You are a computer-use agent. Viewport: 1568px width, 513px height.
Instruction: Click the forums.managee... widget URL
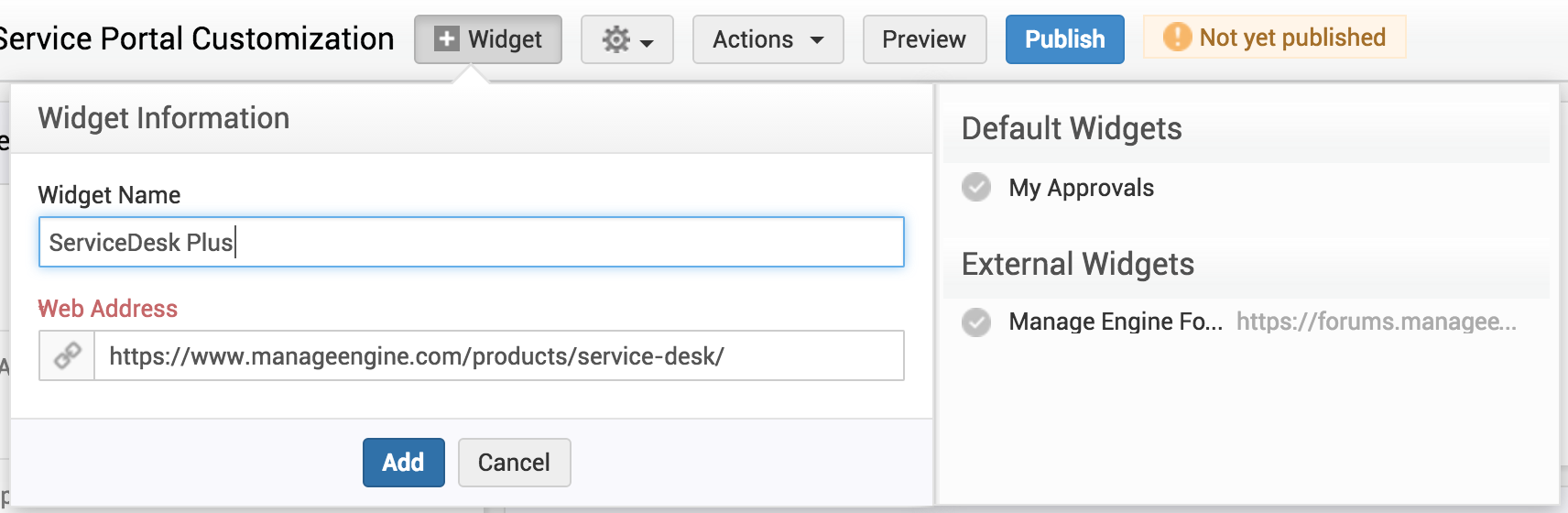click(1376, 322)
